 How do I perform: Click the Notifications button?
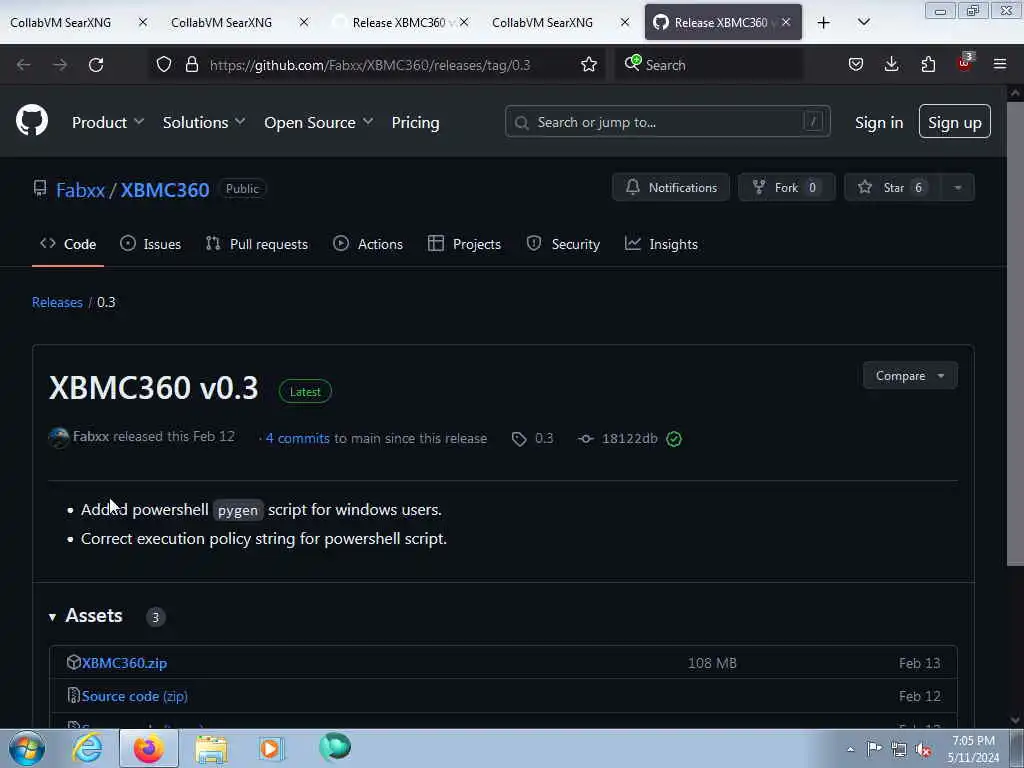click(671, 187)
